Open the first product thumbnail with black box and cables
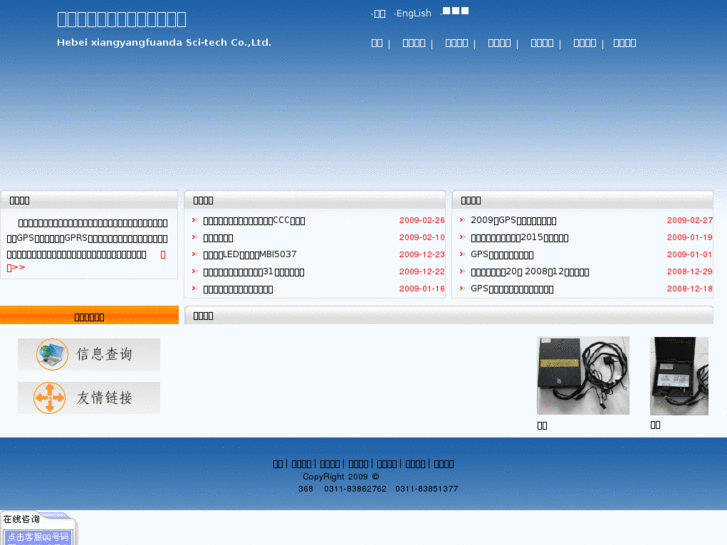This screenshot has width=727, height=545. point(583,375)
